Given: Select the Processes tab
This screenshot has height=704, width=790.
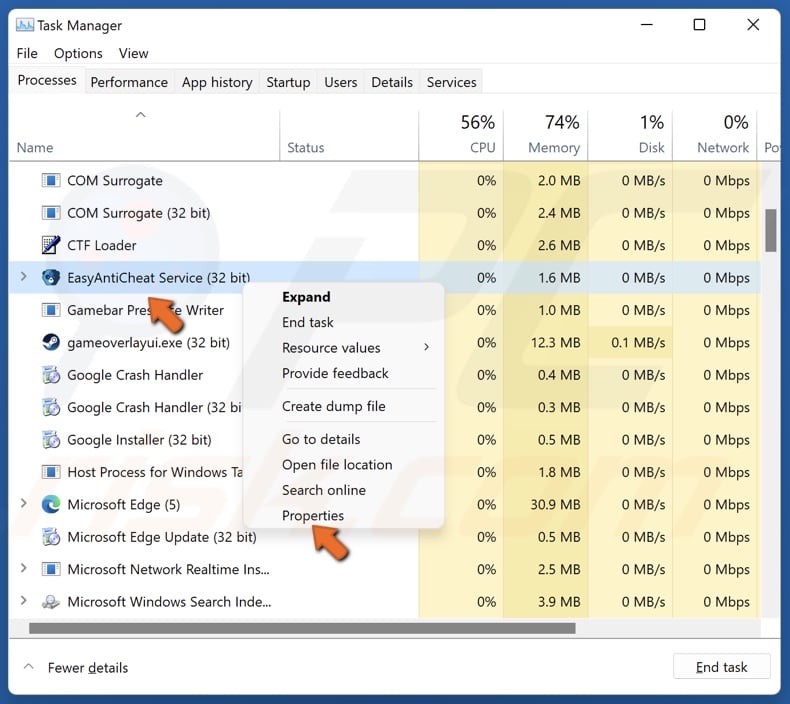Looking at the screenshot, I should click(47, 80).
